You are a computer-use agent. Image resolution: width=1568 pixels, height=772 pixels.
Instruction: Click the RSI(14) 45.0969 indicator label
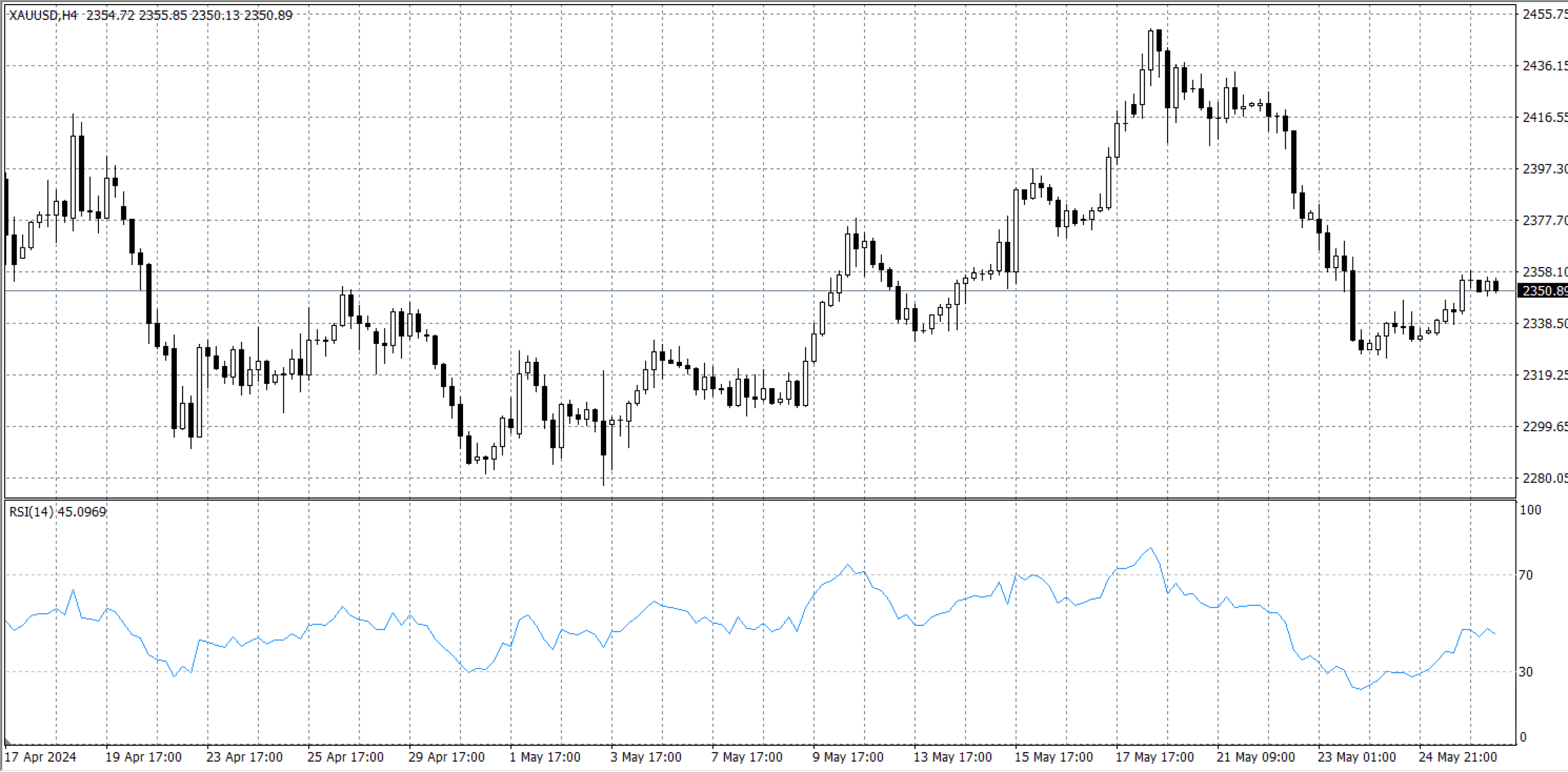point(58,512)
